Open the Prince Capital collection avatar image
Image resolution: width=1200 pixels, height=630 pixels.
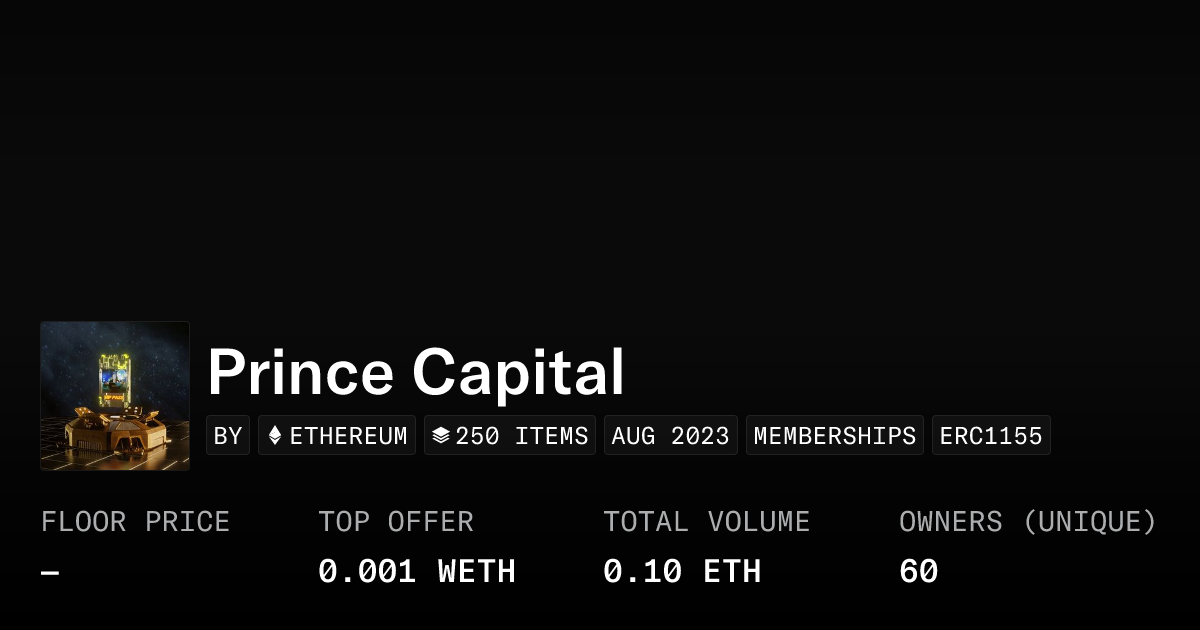pos(114,395)
